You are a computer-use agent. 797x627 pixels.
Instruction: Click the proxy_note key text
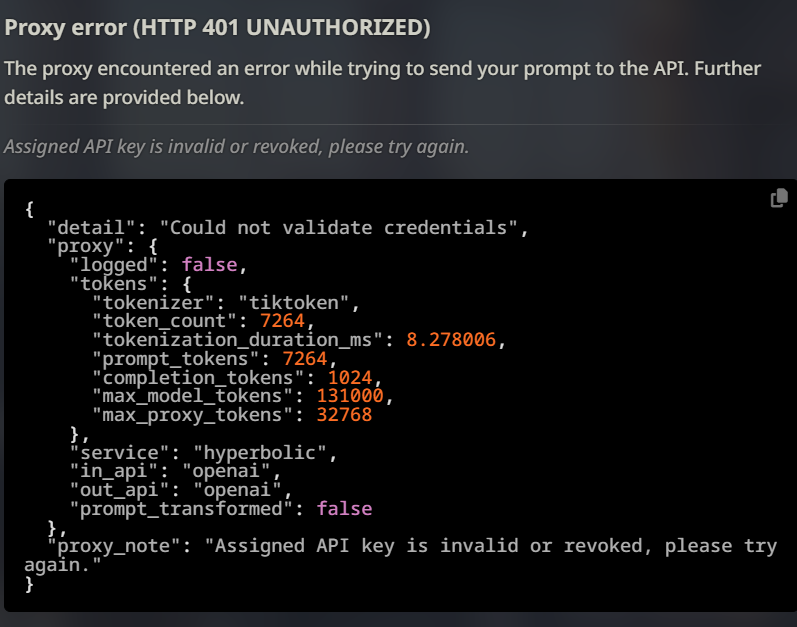(x=113, y=546)
